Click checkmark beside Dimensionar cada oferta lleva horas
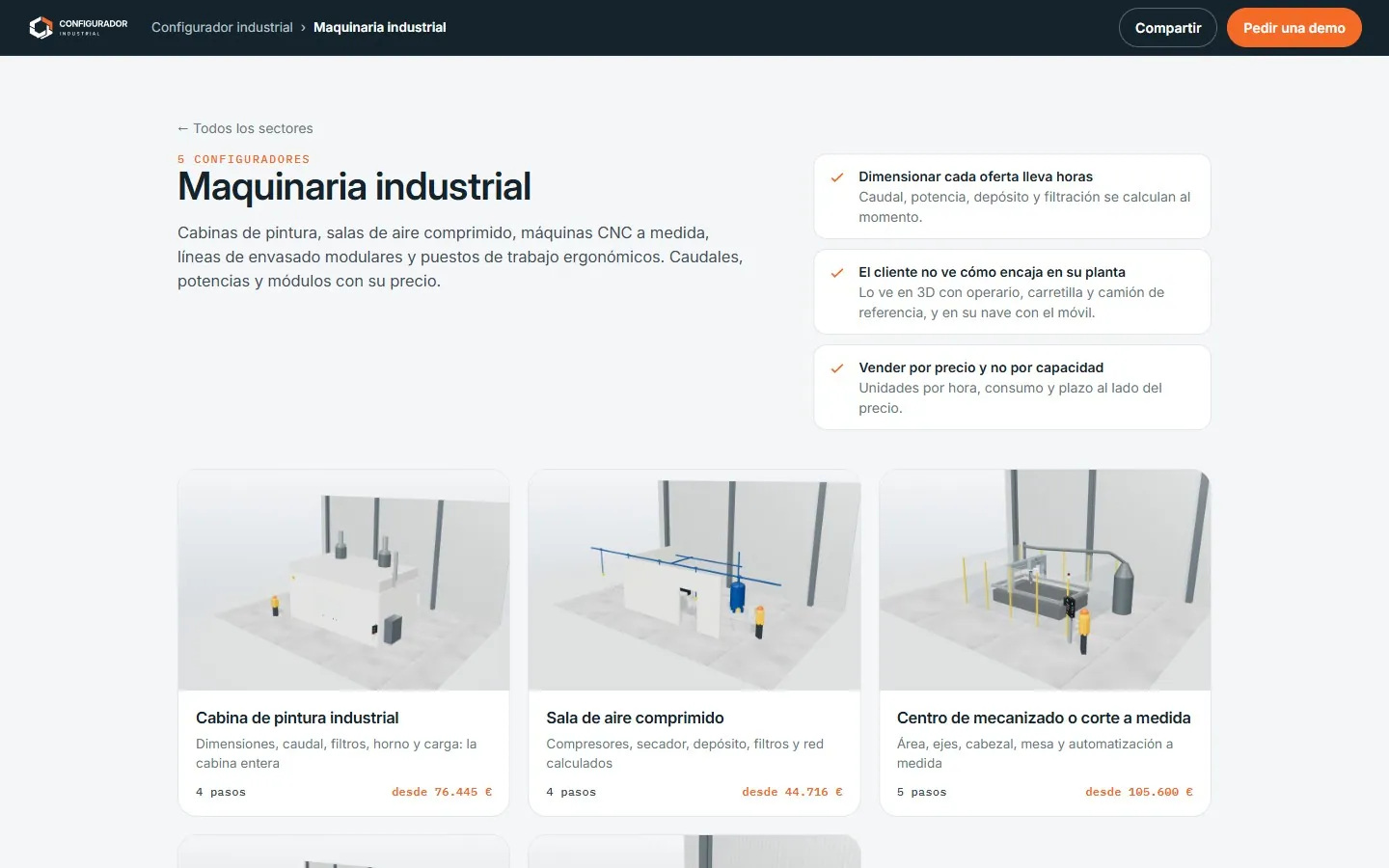Viewport: 1389px width, 868px height. coord(837,177)
